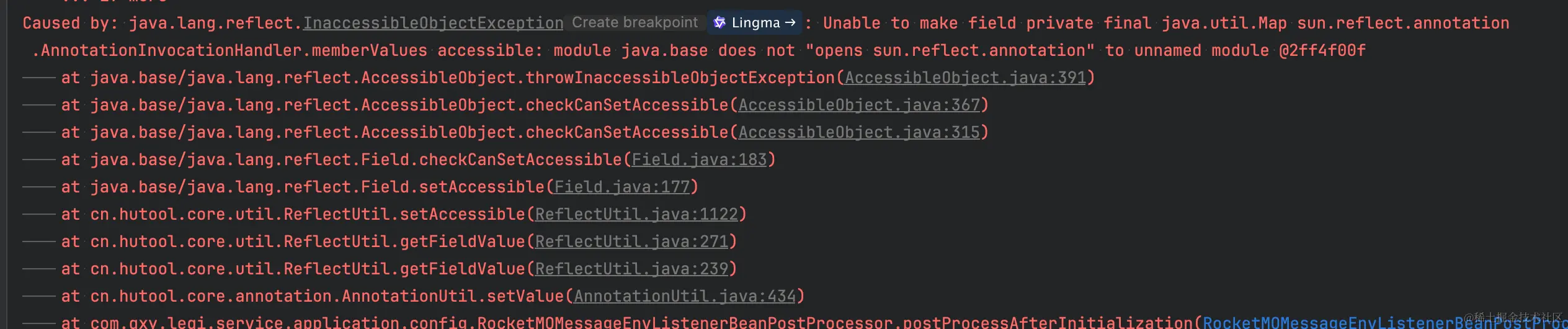Open the ReflectUtil.java:239 source link
Image resolution: width=1568 pixels, height=329 pixels.
[631, 269]
